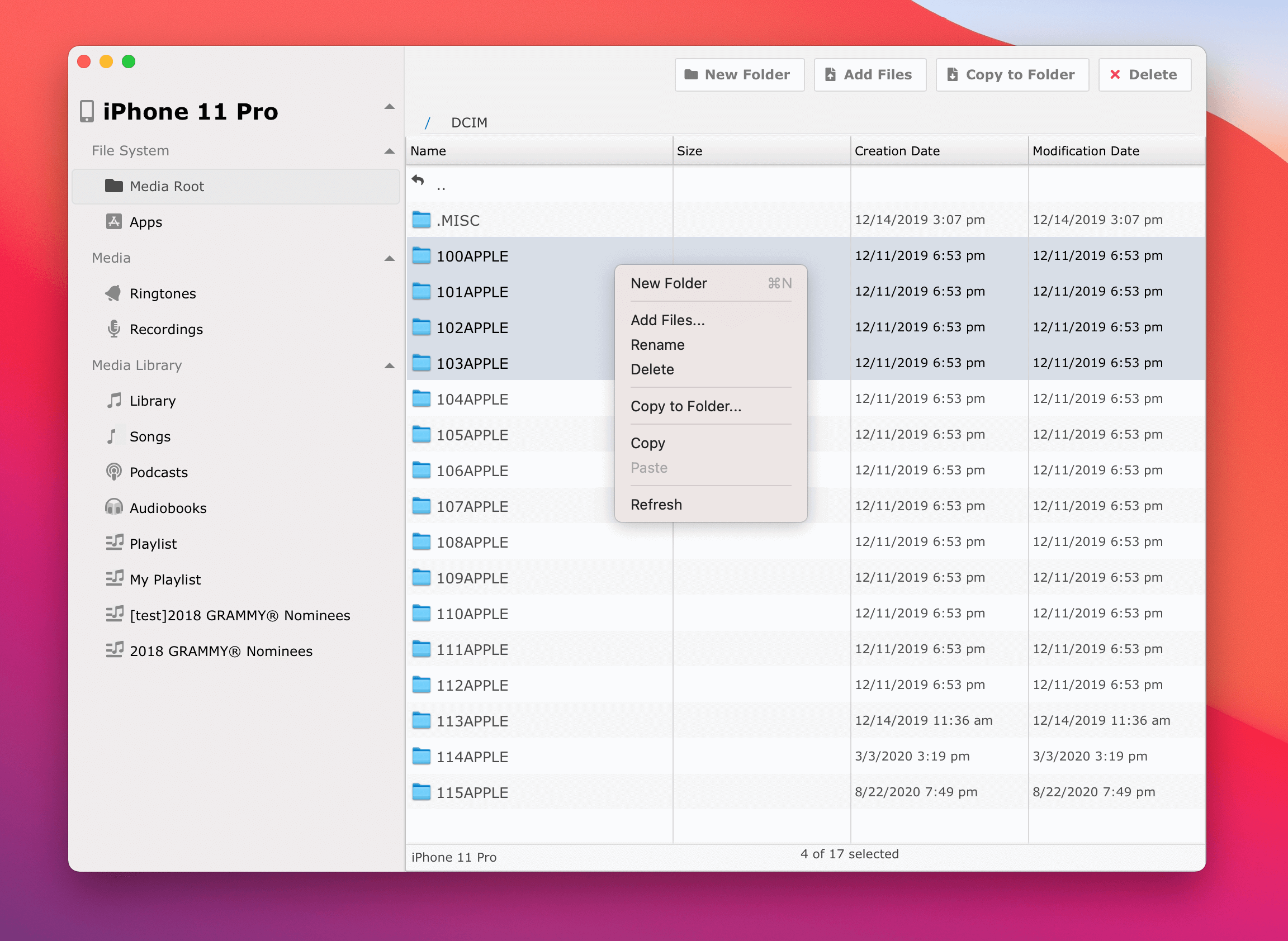Viewport: 1288px width, 941px height.
Task: Click the icon beside [test]2018 GRAMMY® Nominees
Action: (x=115, y=614)
